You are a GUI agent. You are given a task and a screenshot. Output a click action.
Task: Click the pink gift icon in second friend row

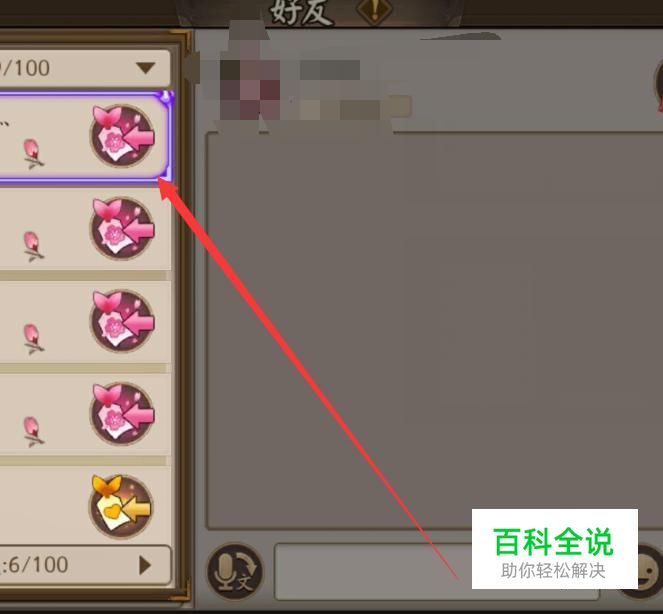(x=123, y=228)
